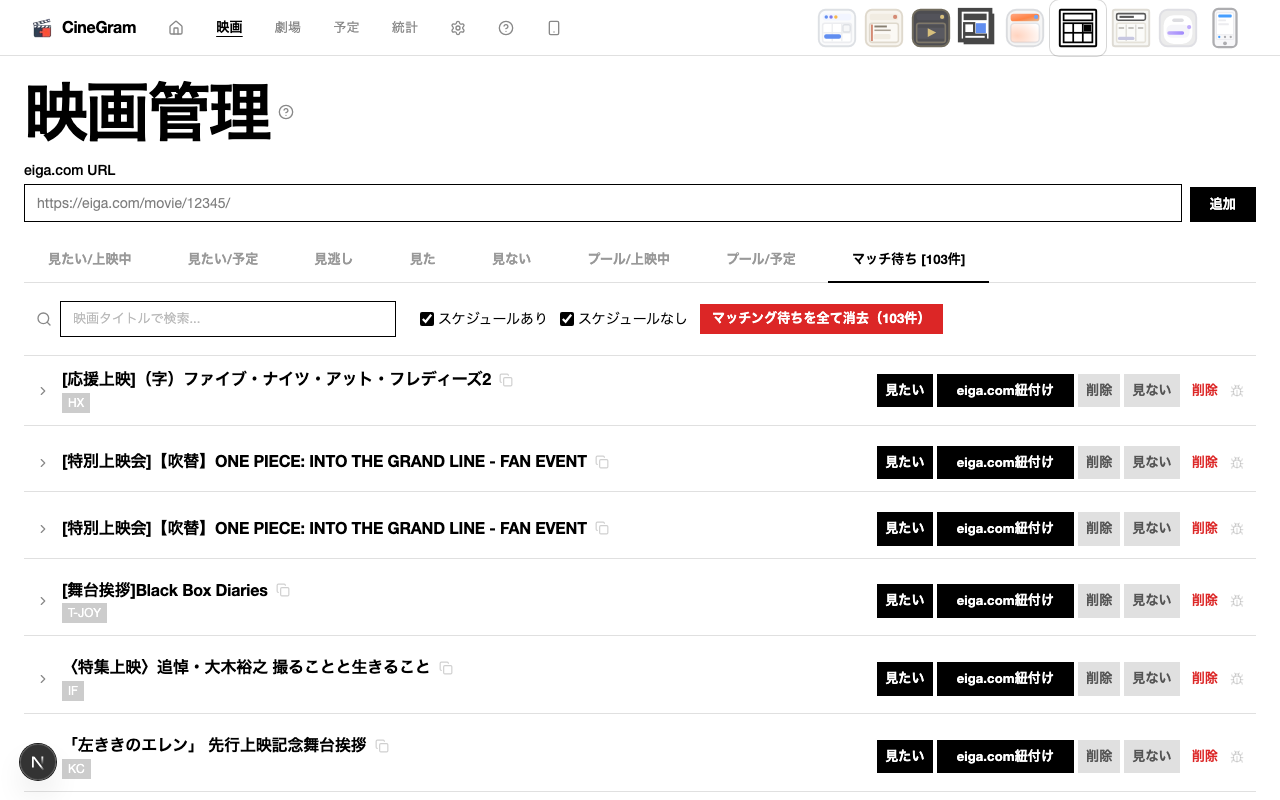This screenshot has height=800, width=1280.
Task: Click the Next.js N badge icon
Action: point(38,763)
